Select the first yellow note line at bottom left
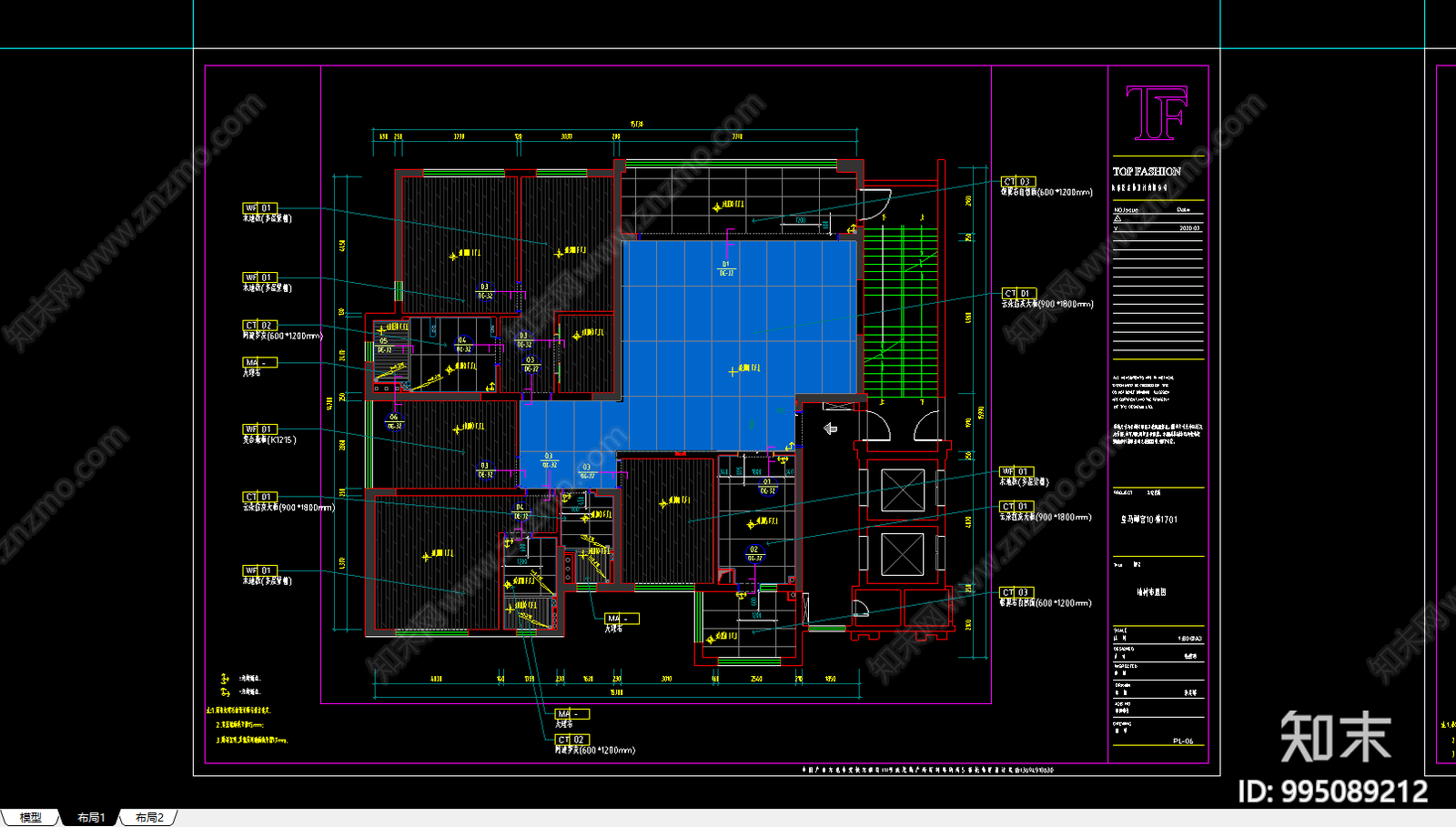 pyautogui.click(x=238, y=710)
